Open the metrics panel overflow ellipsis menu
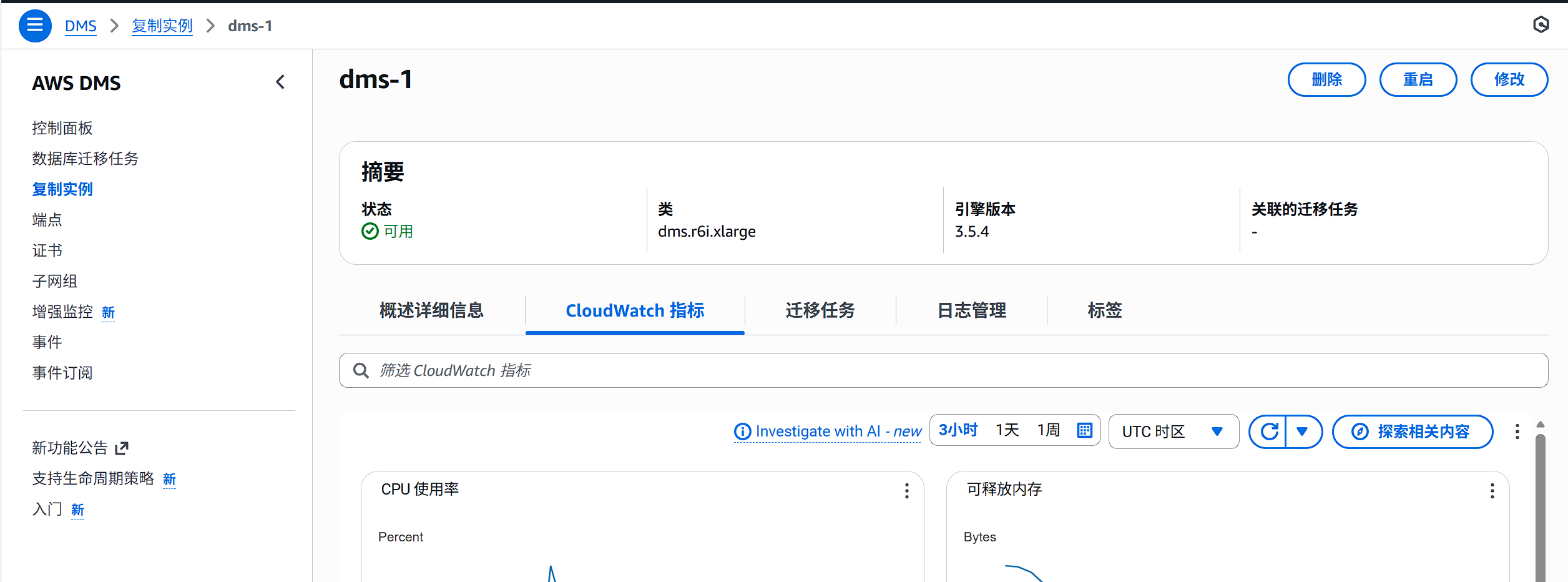 tap(1517, 432)
